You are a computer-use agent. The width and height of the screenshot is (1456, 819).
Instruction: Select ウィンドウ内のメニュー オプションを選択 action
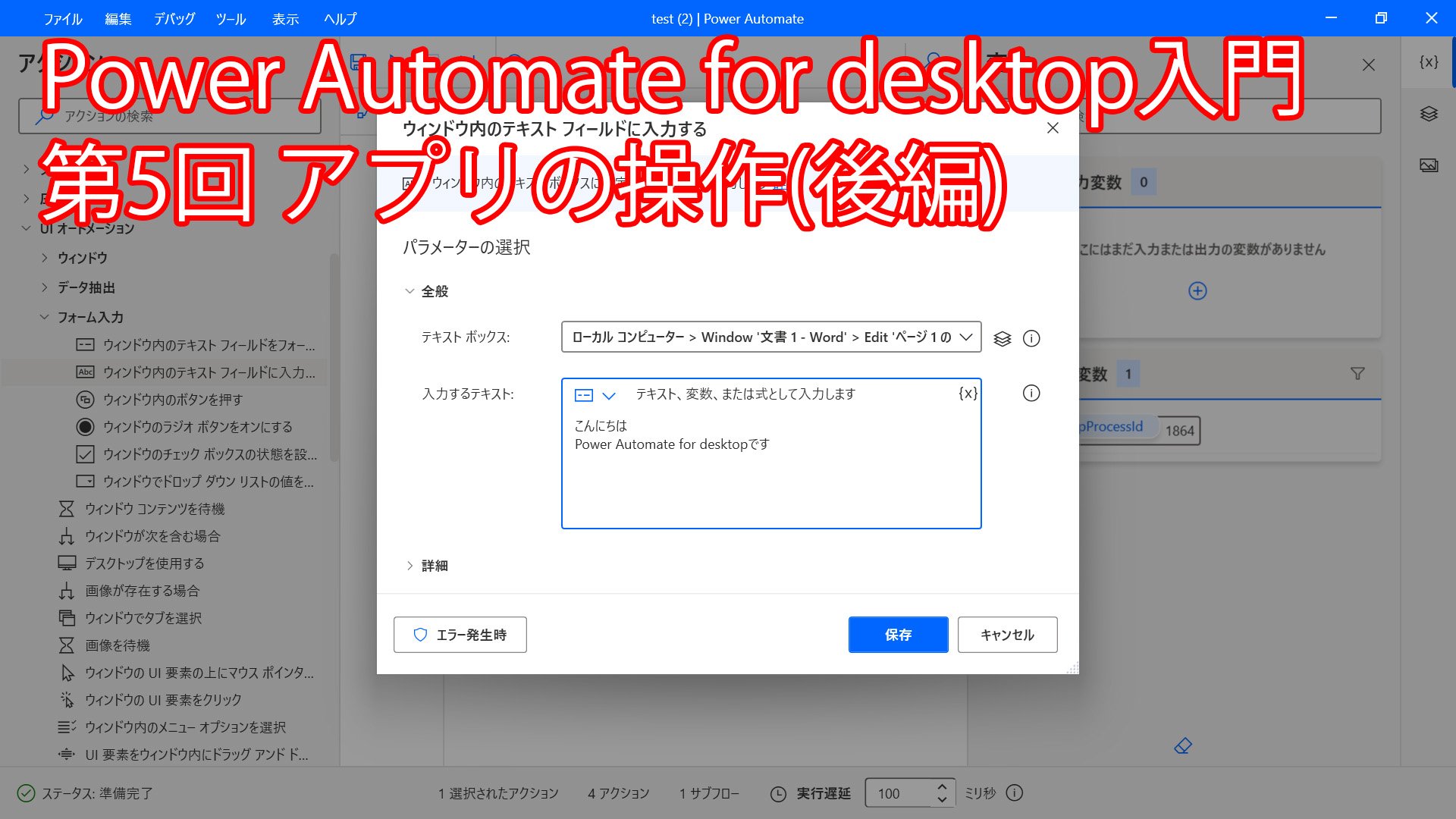(x=173, y=727)
